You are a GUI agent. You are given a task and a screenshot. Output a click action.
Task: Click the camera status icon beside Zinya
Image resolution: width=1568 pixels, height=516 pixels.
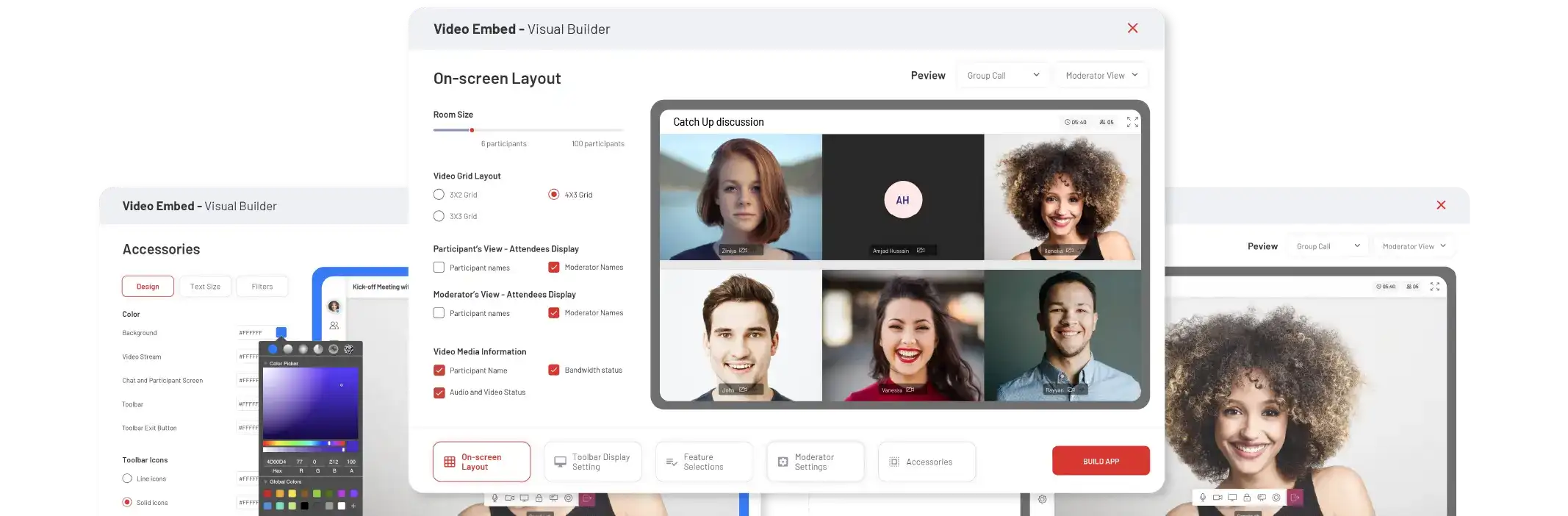pyautogui.click(x=744, y=251)
